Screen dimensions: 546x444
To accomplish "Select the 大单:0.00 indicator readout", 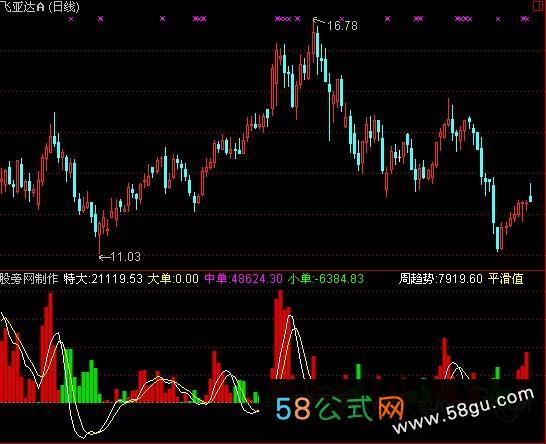I will 173,279.
